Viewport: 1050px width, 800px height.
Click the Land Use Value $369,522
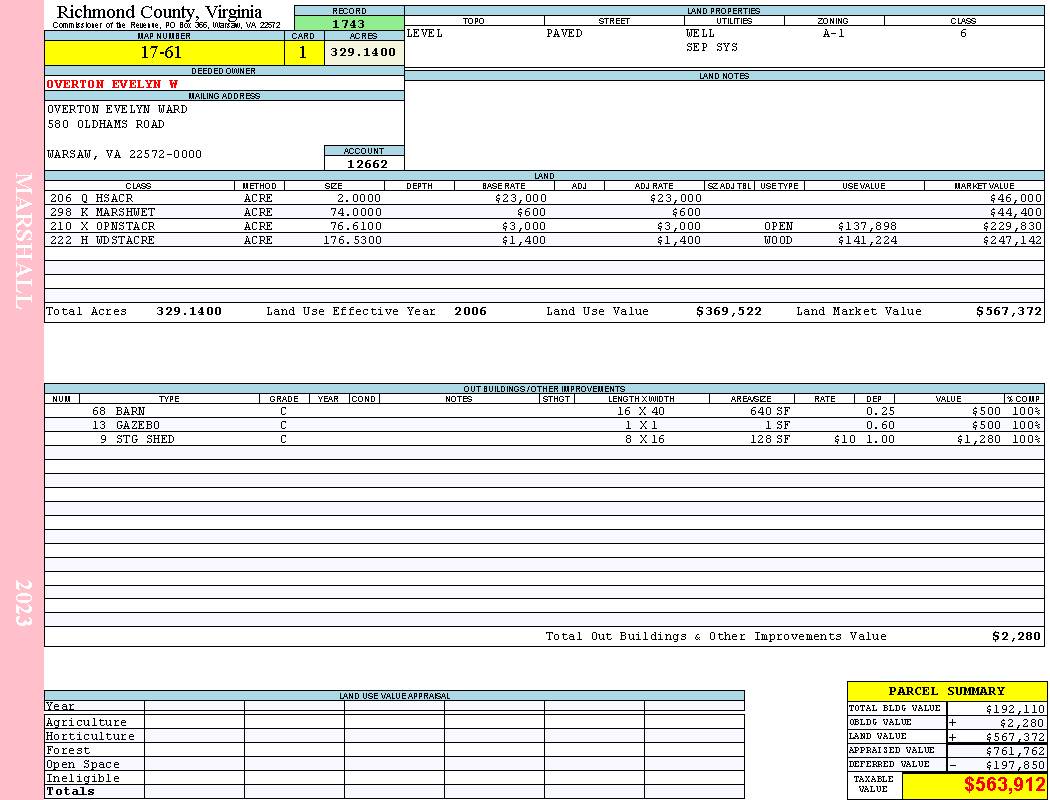729,311
